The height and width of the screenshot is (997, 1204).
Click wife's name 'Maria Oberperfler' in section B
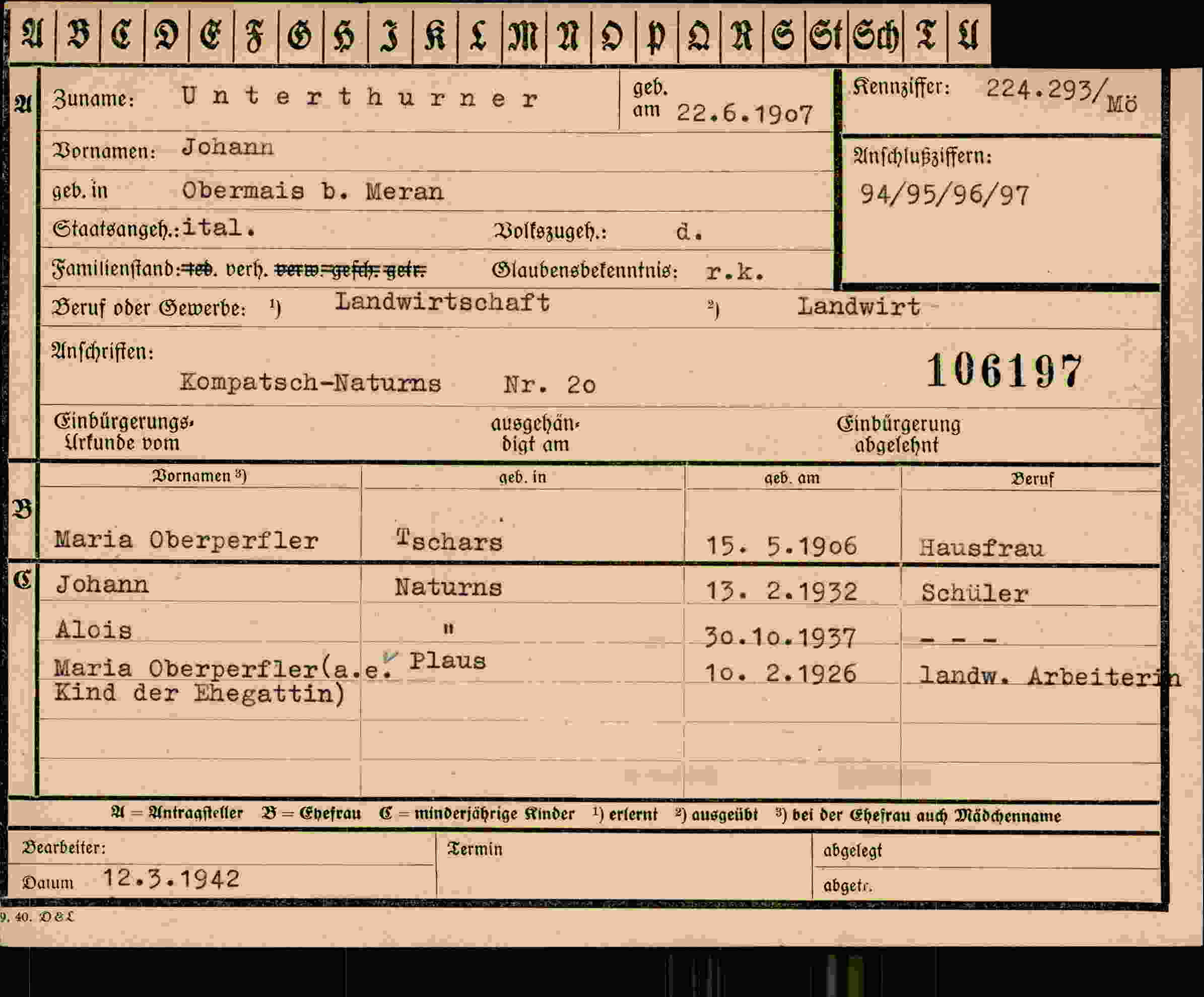(x=186, y=540)
